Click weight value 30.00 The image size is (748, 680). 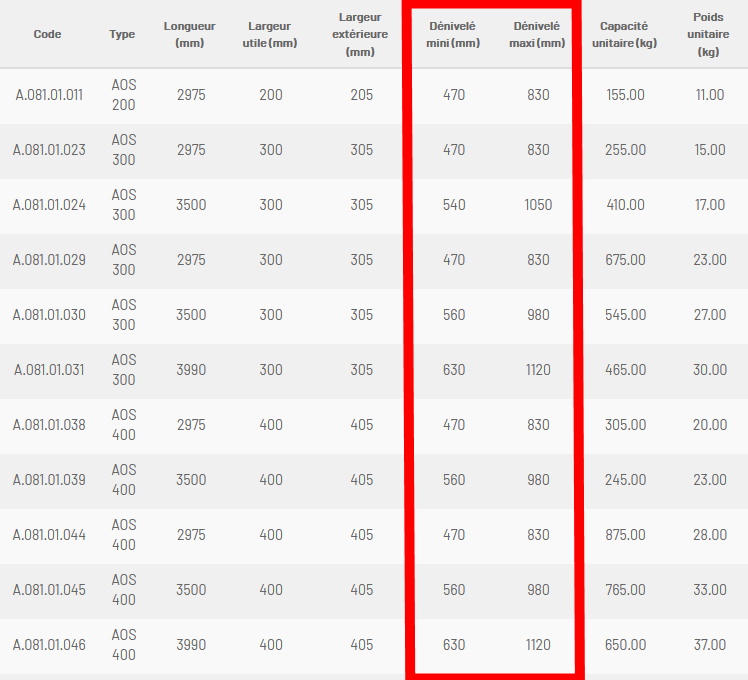click(710, 370)
